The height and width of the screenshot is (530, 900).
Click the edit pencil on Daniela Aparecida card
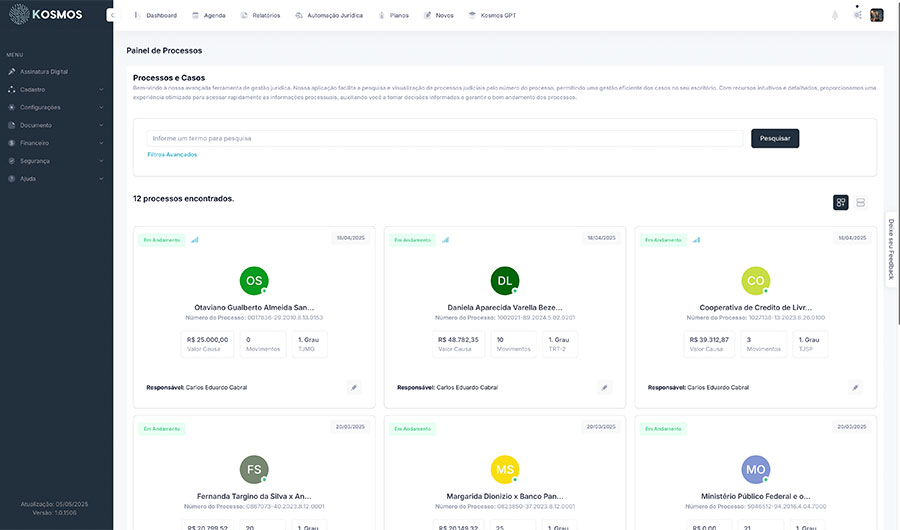coord(604,387)
